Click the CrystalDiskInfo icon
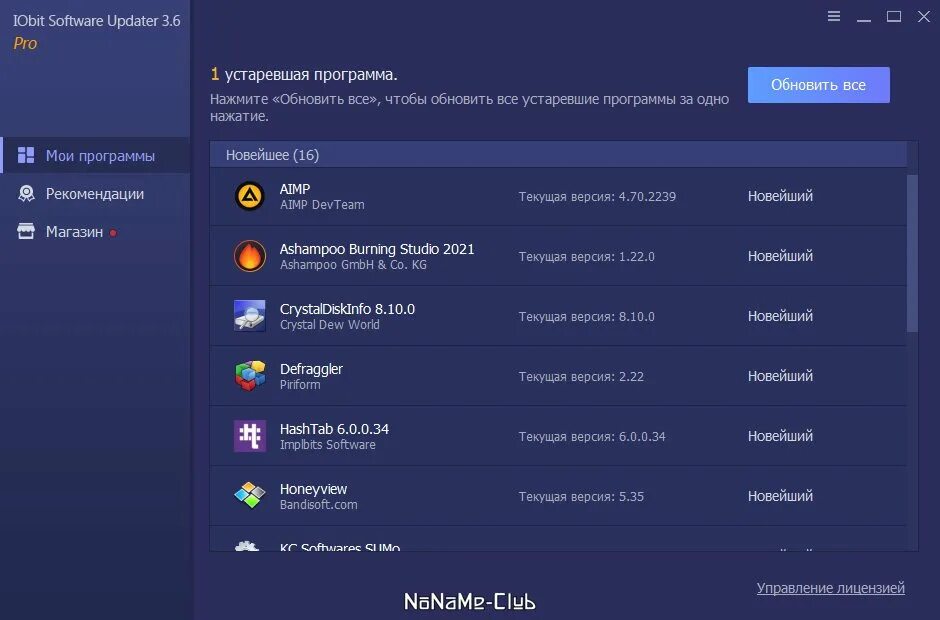 point(249,316)
